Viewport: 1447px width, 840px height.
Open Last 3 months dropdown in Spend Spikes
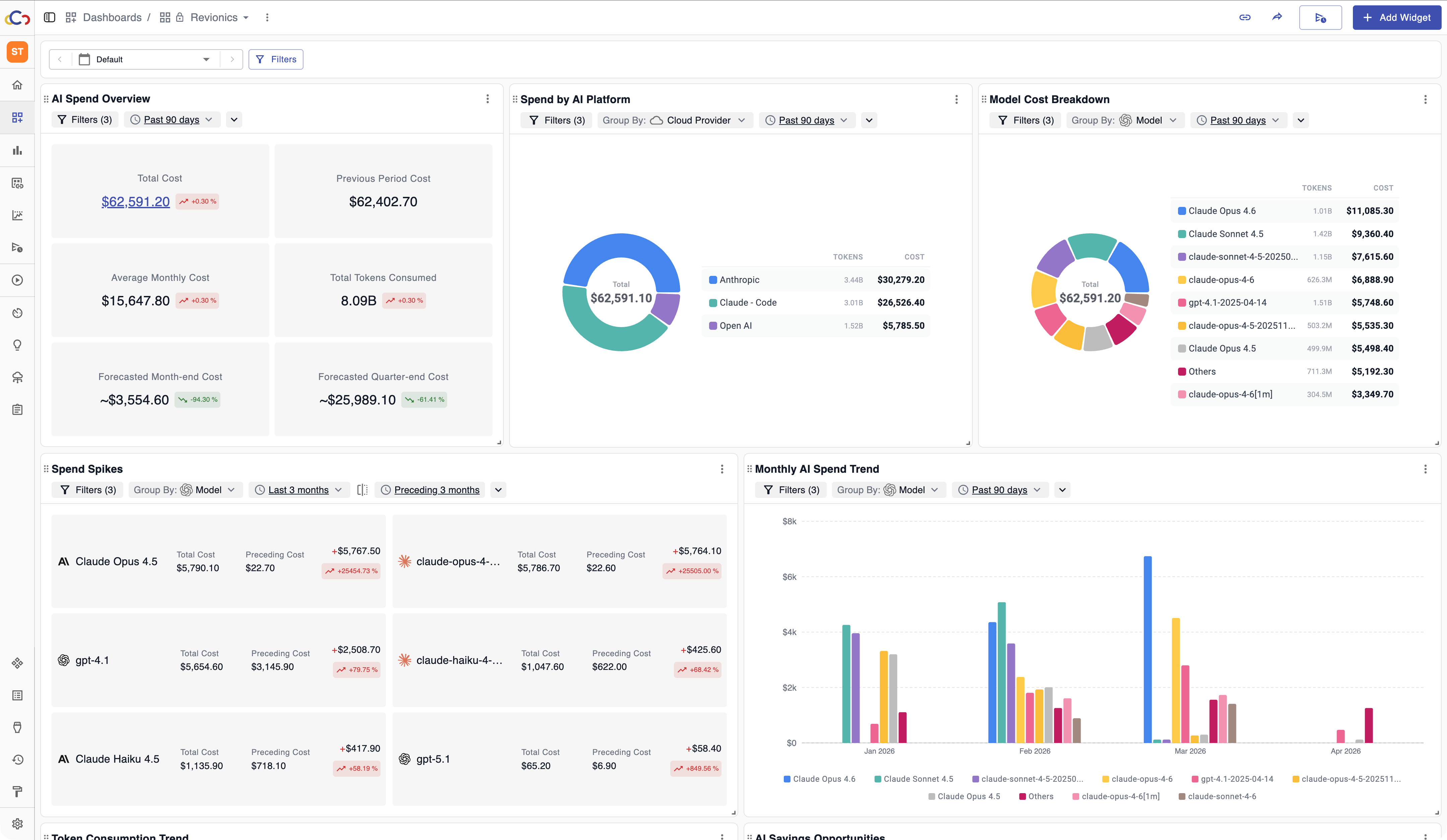[298, 489]
